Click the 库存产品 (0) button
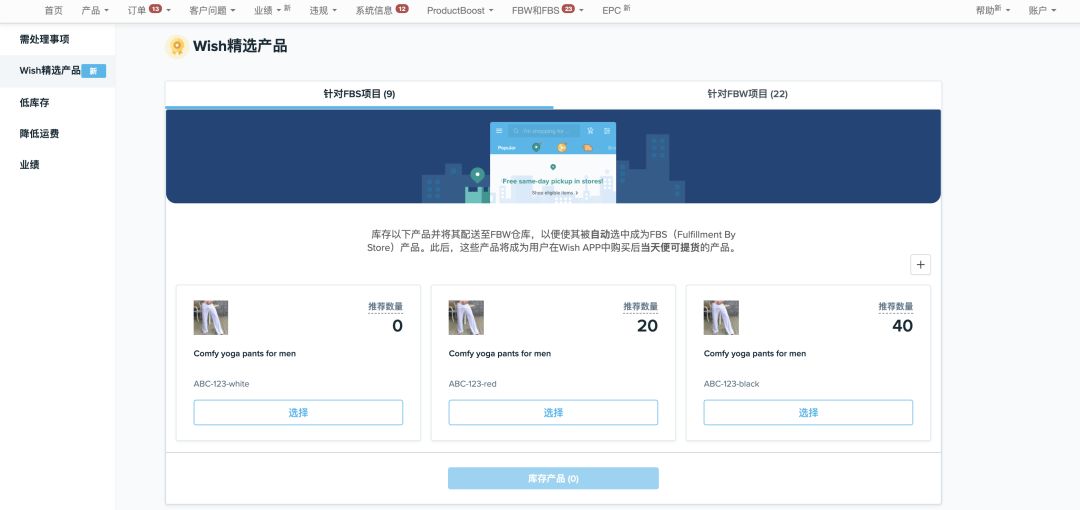The width and height of the screenshot is (1080, 510). click(553, 478)
